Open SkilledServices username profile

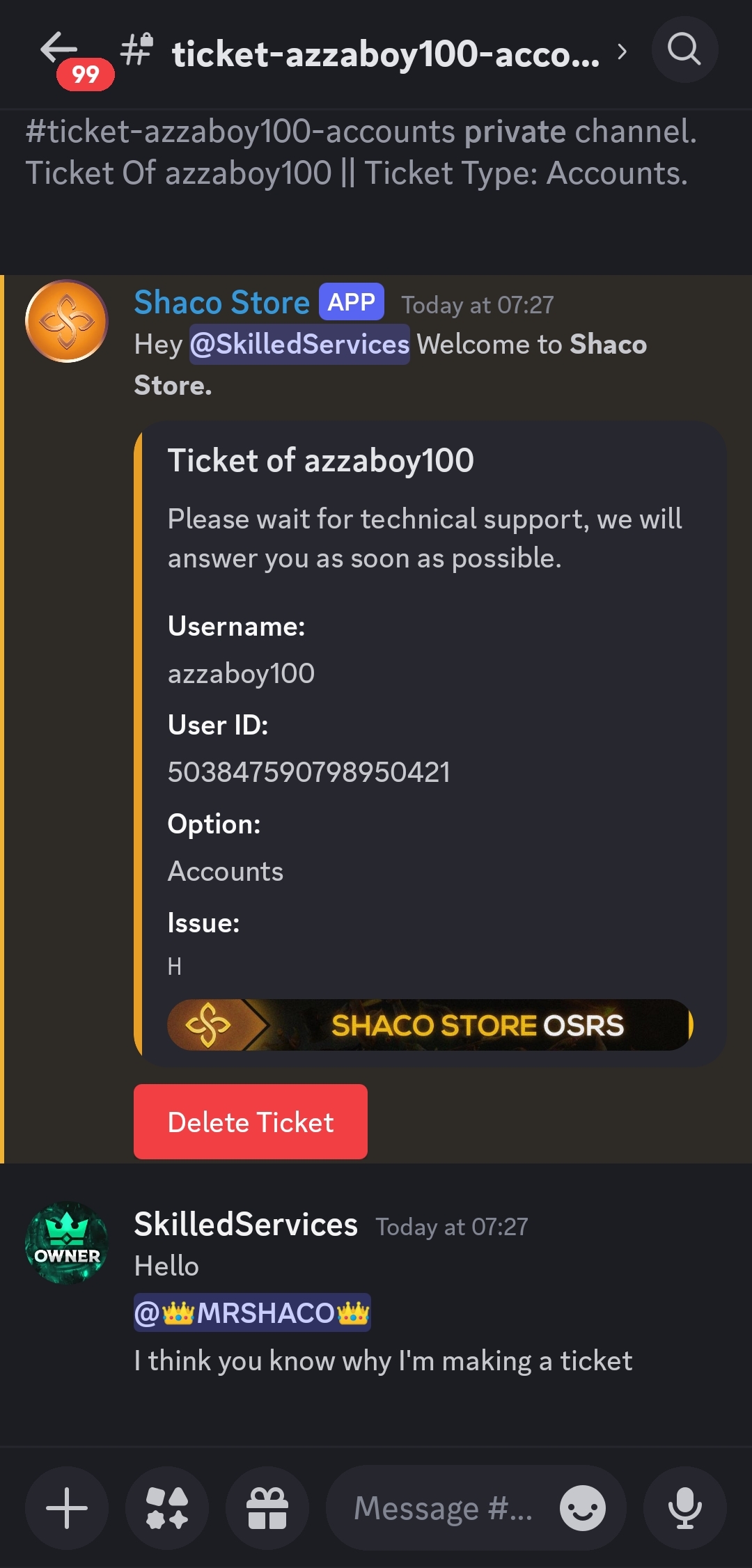tap(246, 1224)
